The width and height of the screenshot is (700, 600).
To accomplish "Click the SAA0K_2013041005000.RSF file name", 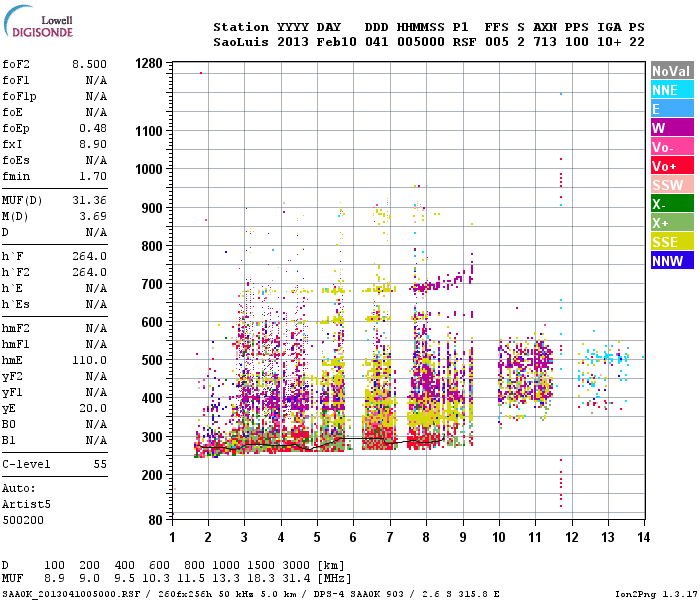I will [71, 594].
